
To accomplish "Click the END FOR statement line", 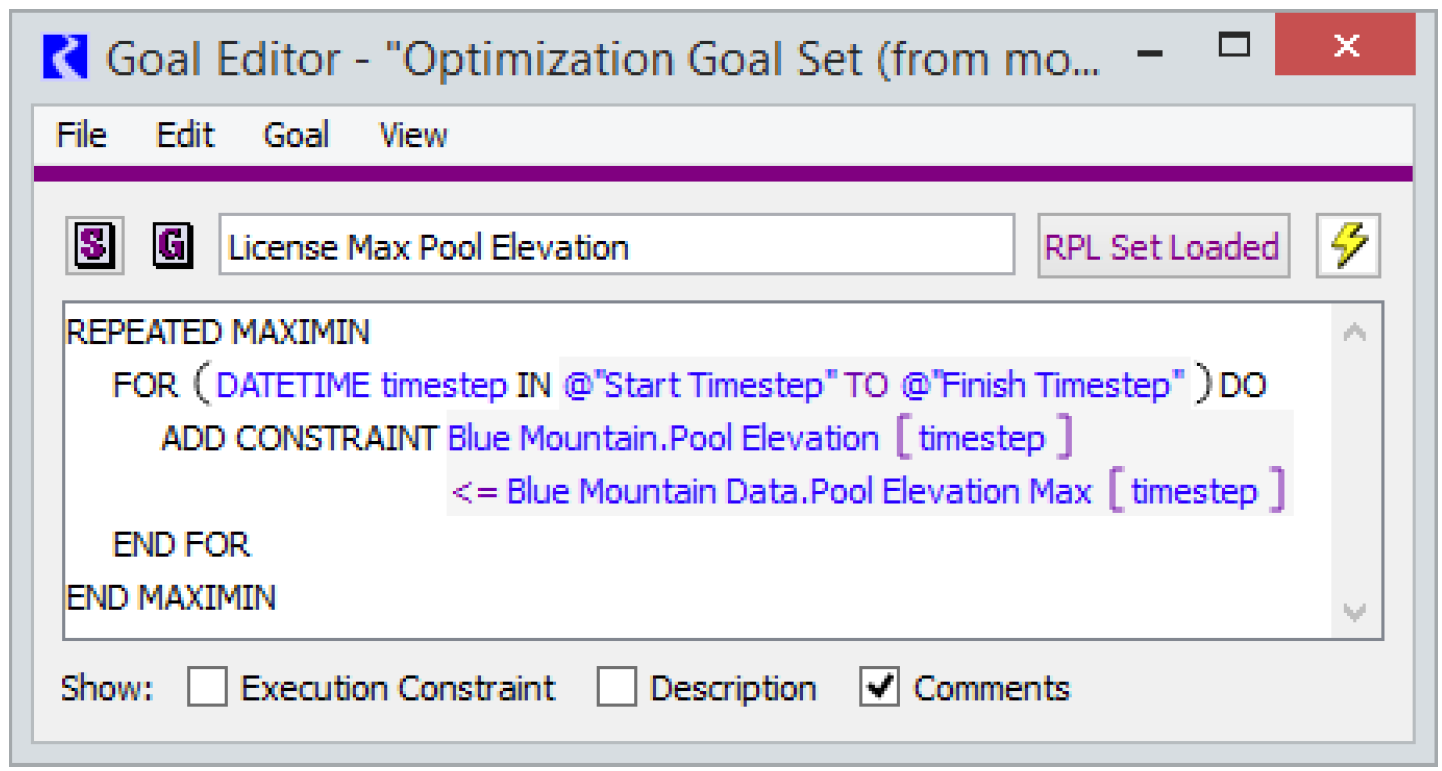I will 181,544.
